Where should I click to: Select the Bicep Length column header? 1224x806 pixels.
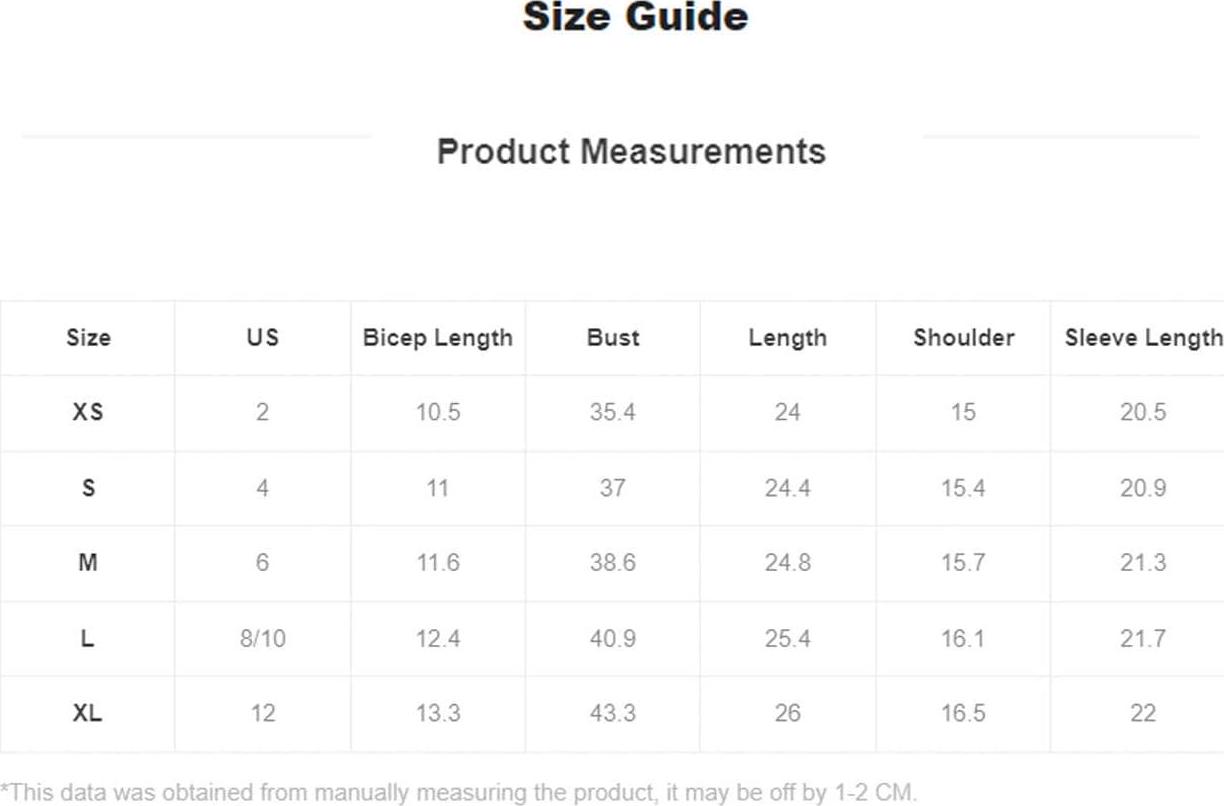[438, 338]
